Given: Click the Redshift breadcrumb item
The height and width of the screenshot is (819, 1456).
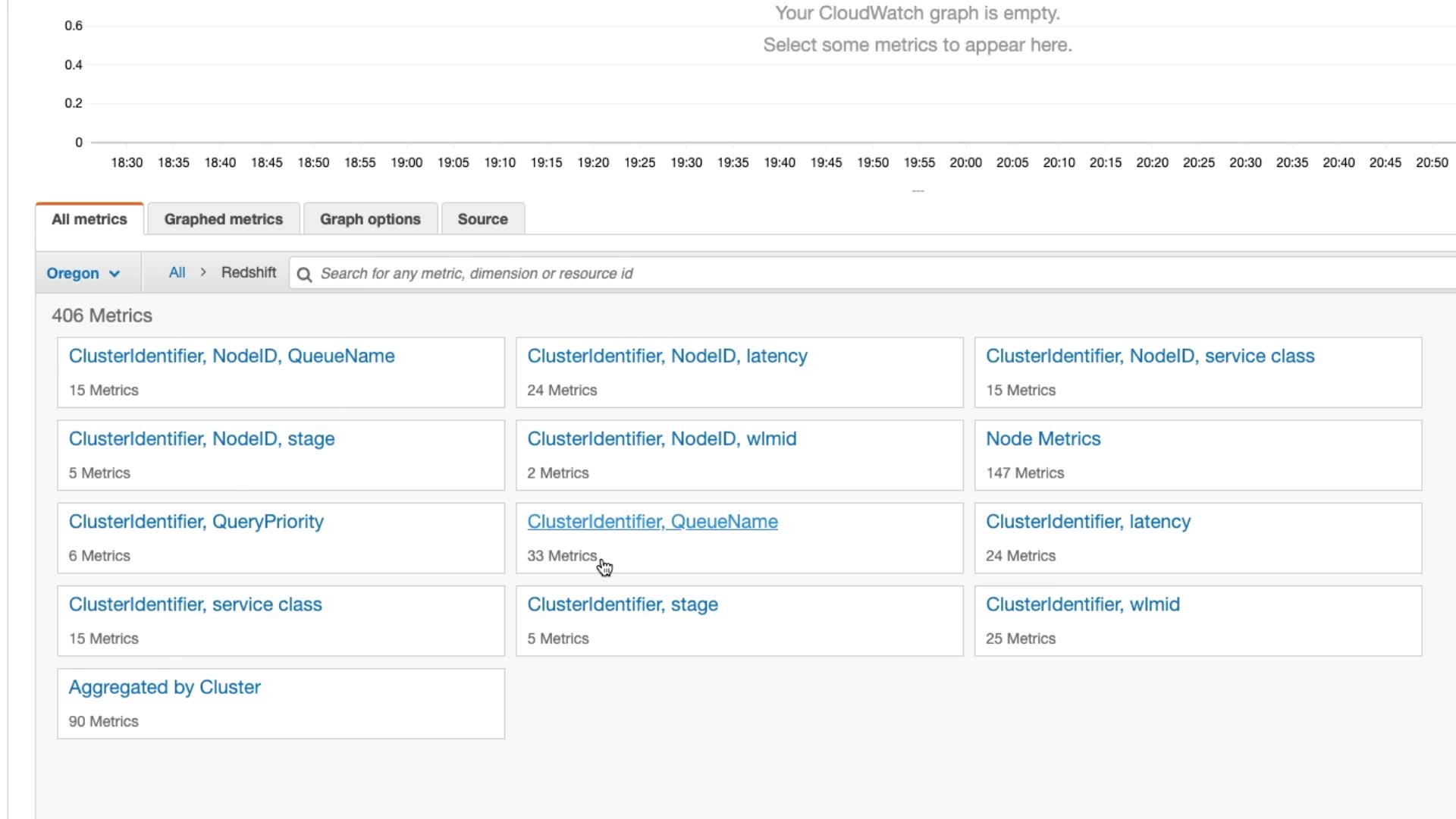Looking at the screenshot, I should pos(249,272).
